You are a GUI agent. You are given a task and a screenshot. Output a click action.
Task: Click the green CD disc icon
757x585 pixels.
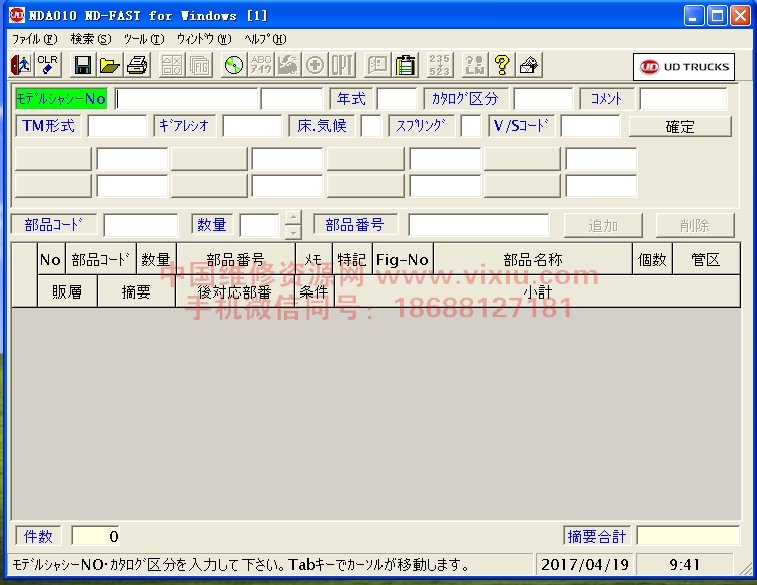[x=233, y=66]
